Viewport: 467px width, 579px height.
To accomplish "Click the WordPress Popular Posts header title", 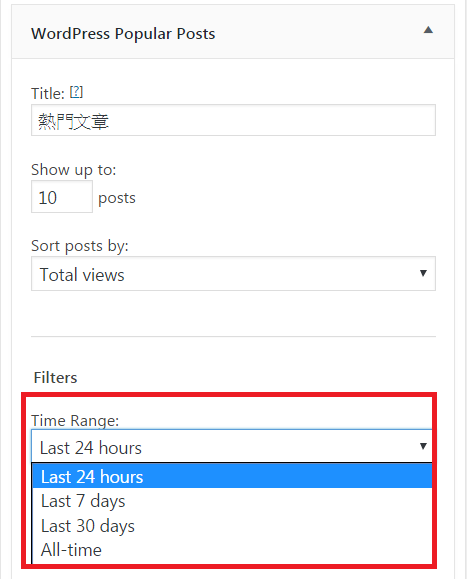I will [123, 34].
